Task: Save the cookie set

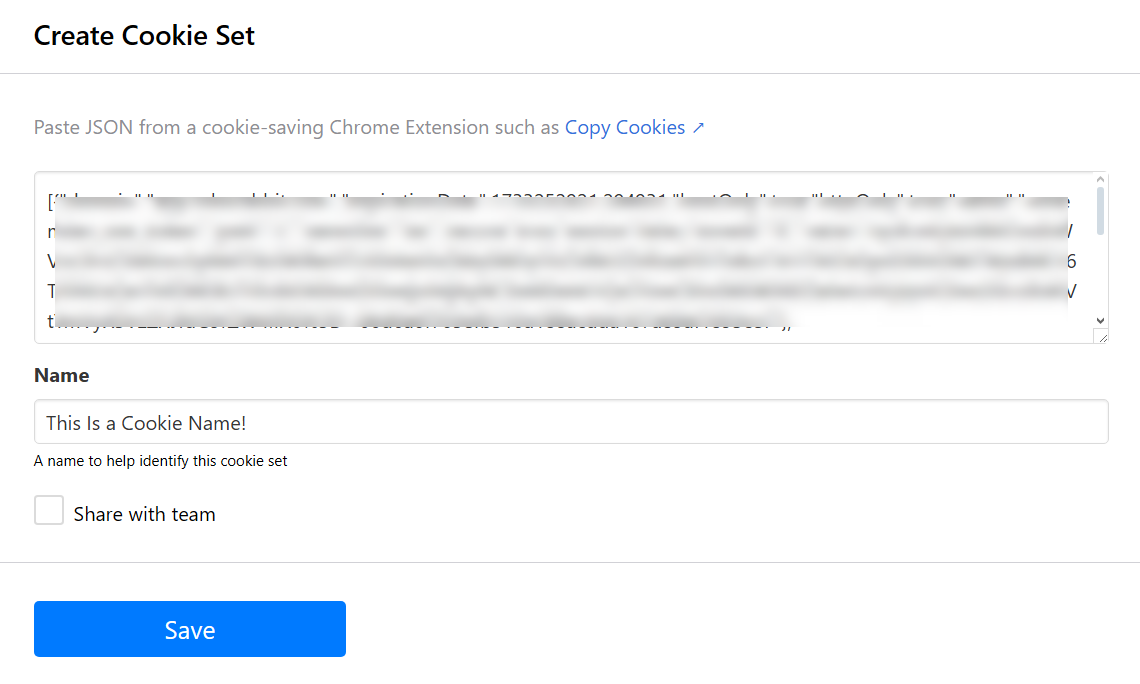Action: coord(190,629)
